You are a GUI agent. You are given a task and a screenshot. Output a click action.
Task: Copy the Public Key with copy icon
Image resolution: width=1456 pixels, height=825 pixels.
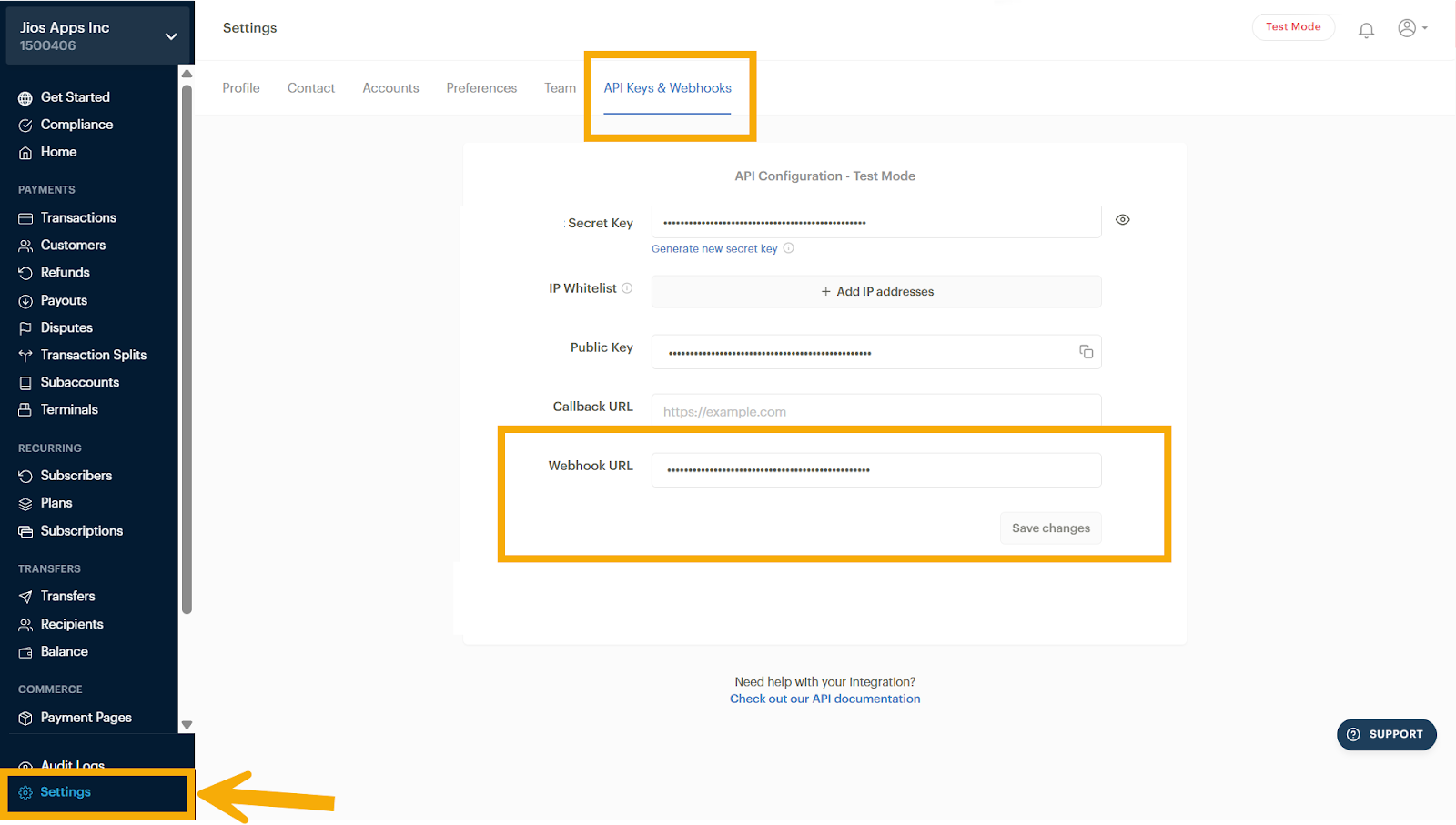coord(1086,351)
